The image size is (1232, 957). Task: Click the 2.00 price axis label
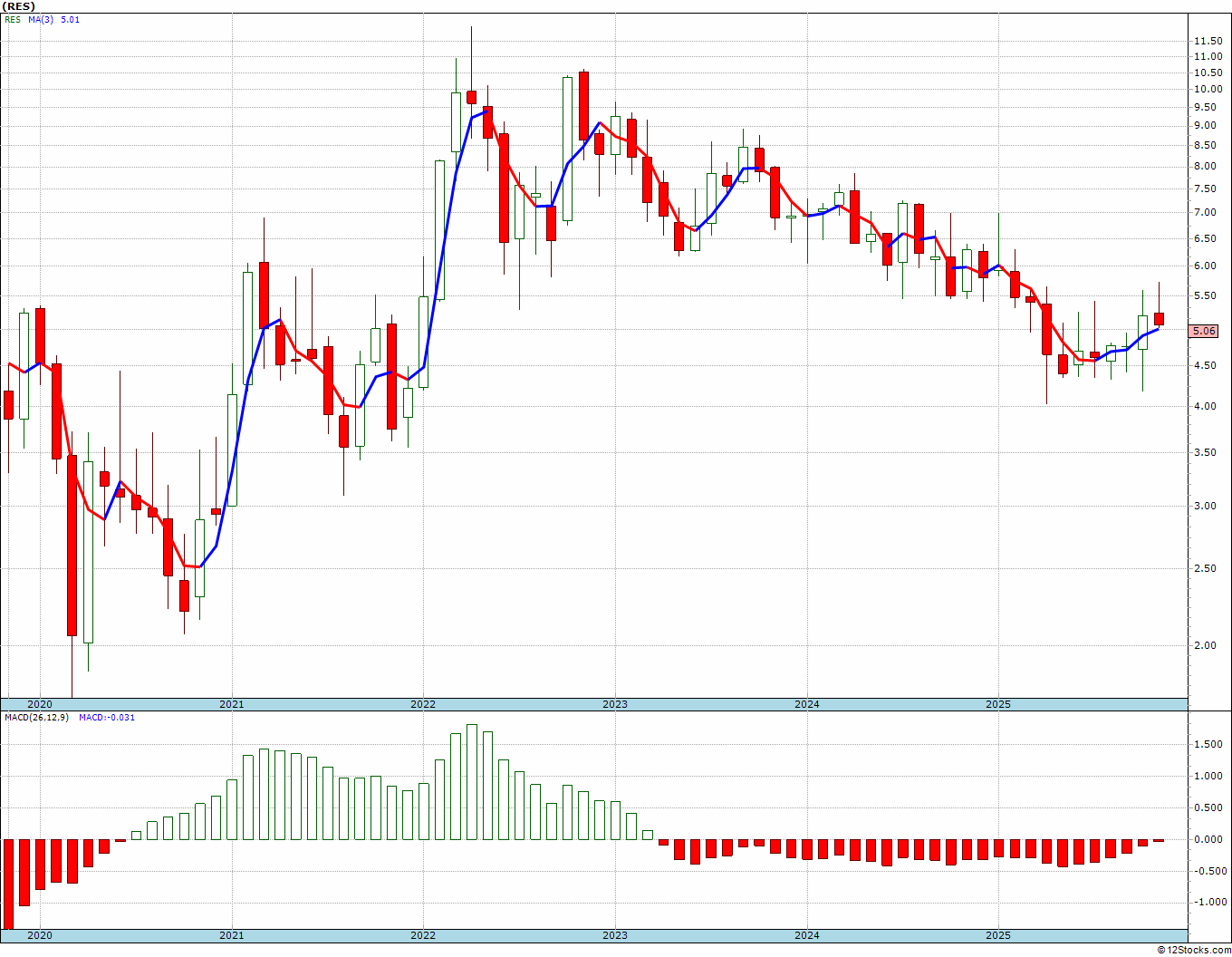(x=1204, y=646)
